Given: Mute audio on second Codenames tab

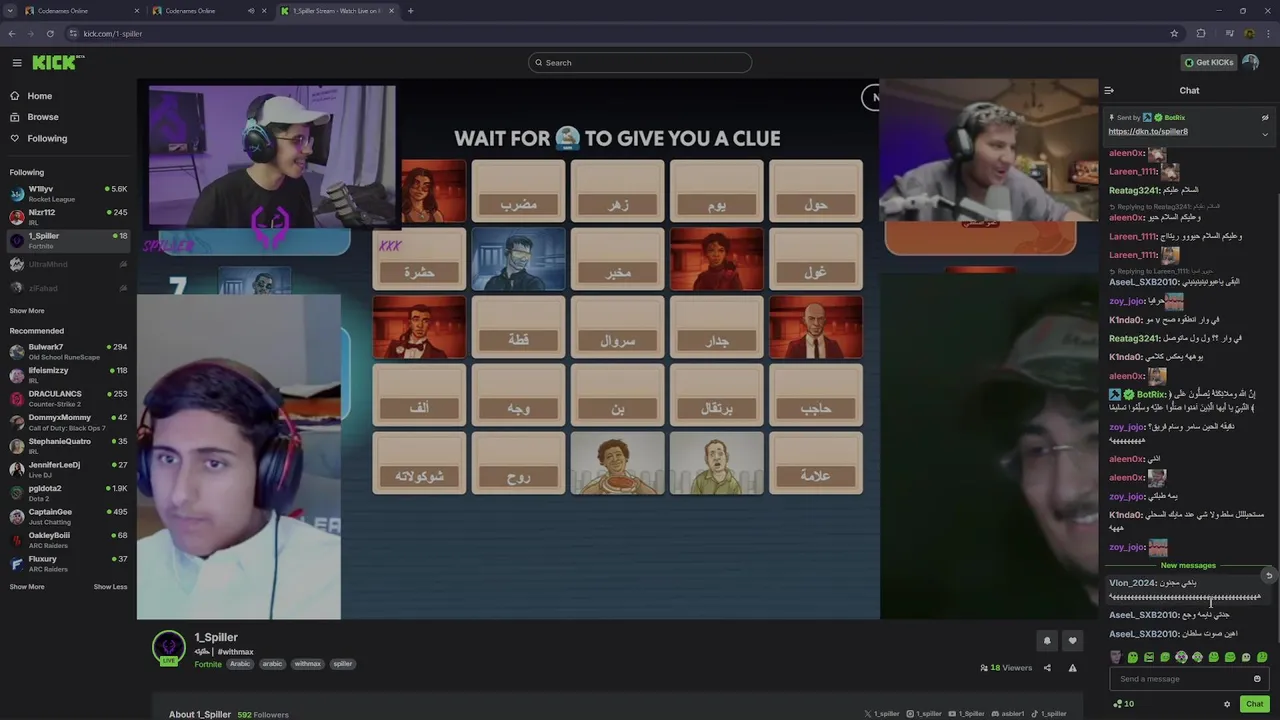Looking at the screenshot, I should click(251, 11).
